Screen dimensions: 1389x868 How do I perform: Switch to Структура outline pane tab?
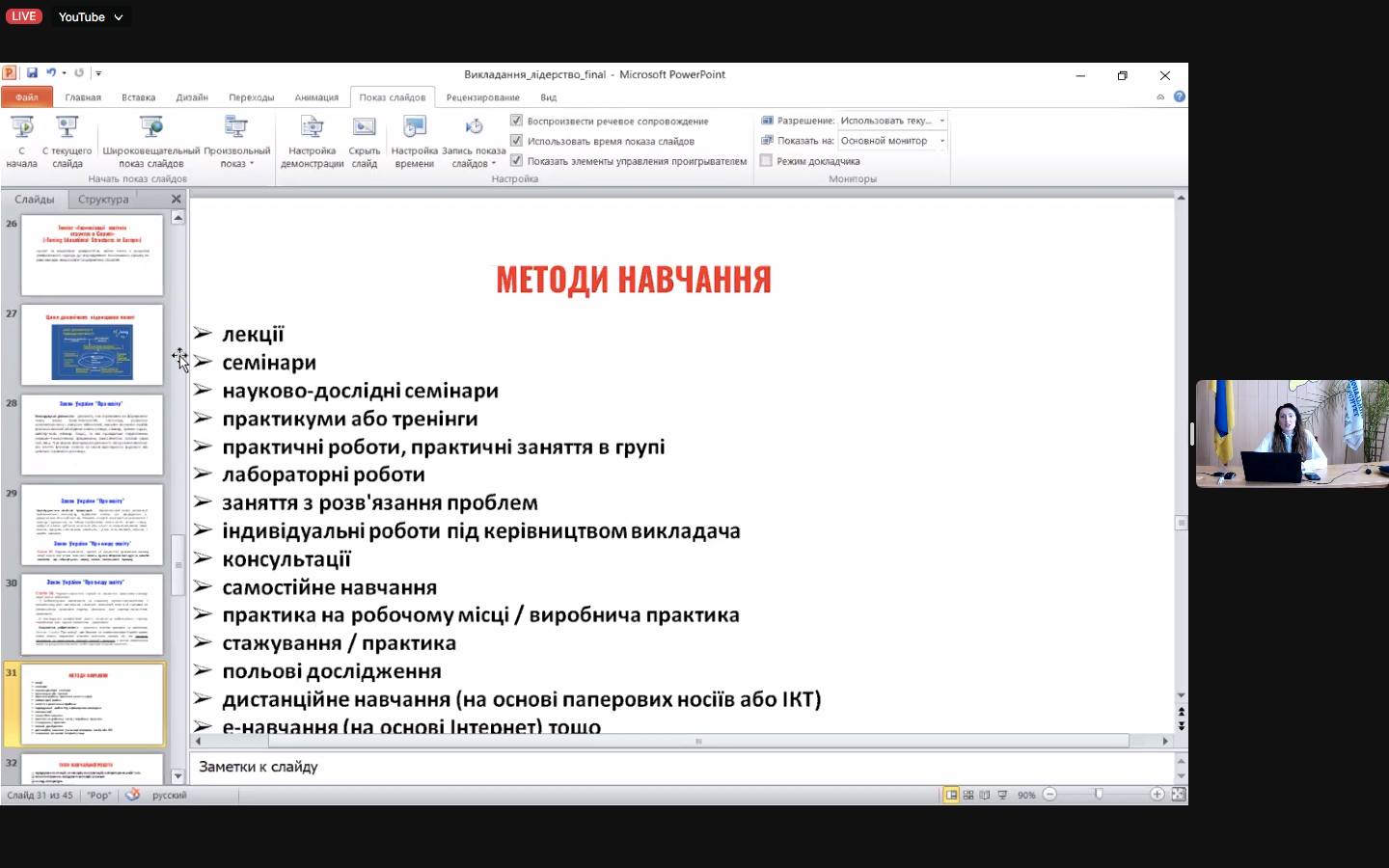click(x=103, y=200)
